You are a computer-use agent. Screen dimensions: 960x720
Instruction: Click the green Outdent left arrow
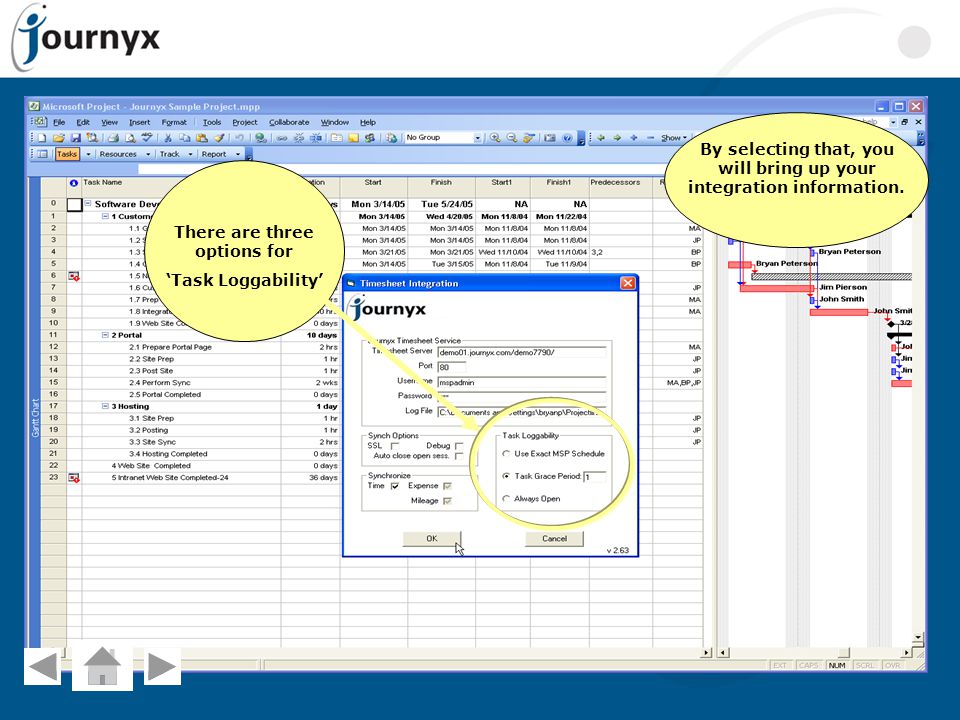click(x=601, y=138)
